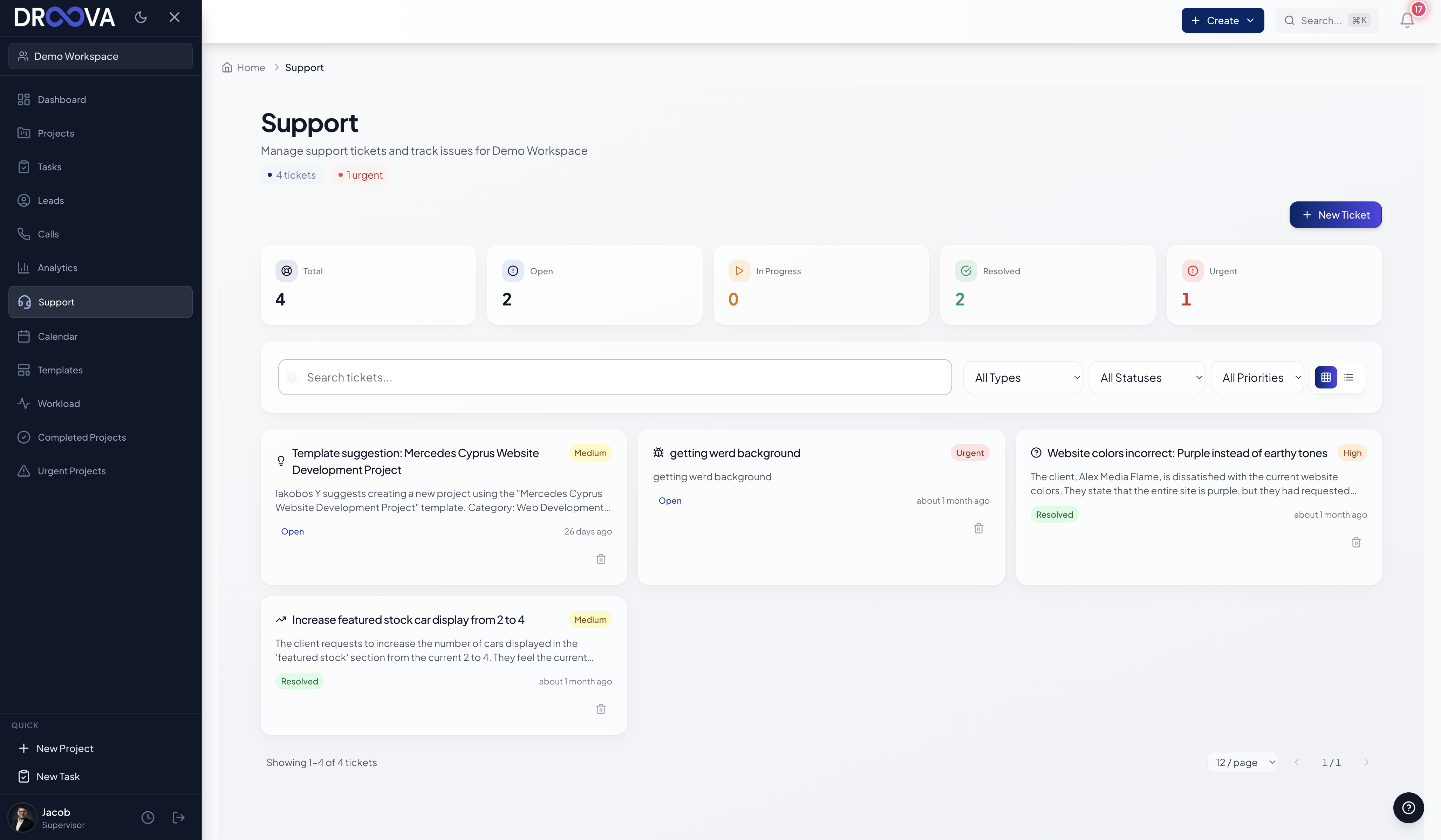Click the 26 days ago timestamp
1441x840 pixels.
pos(588,532)
